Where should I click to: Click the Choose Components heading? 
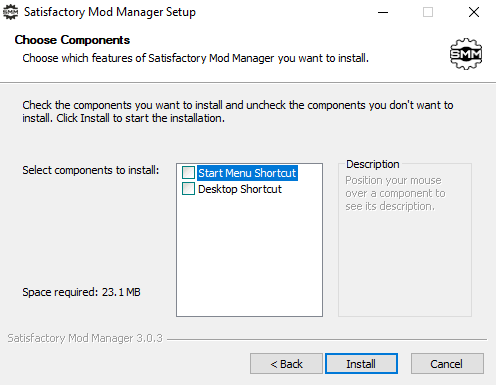72,40
